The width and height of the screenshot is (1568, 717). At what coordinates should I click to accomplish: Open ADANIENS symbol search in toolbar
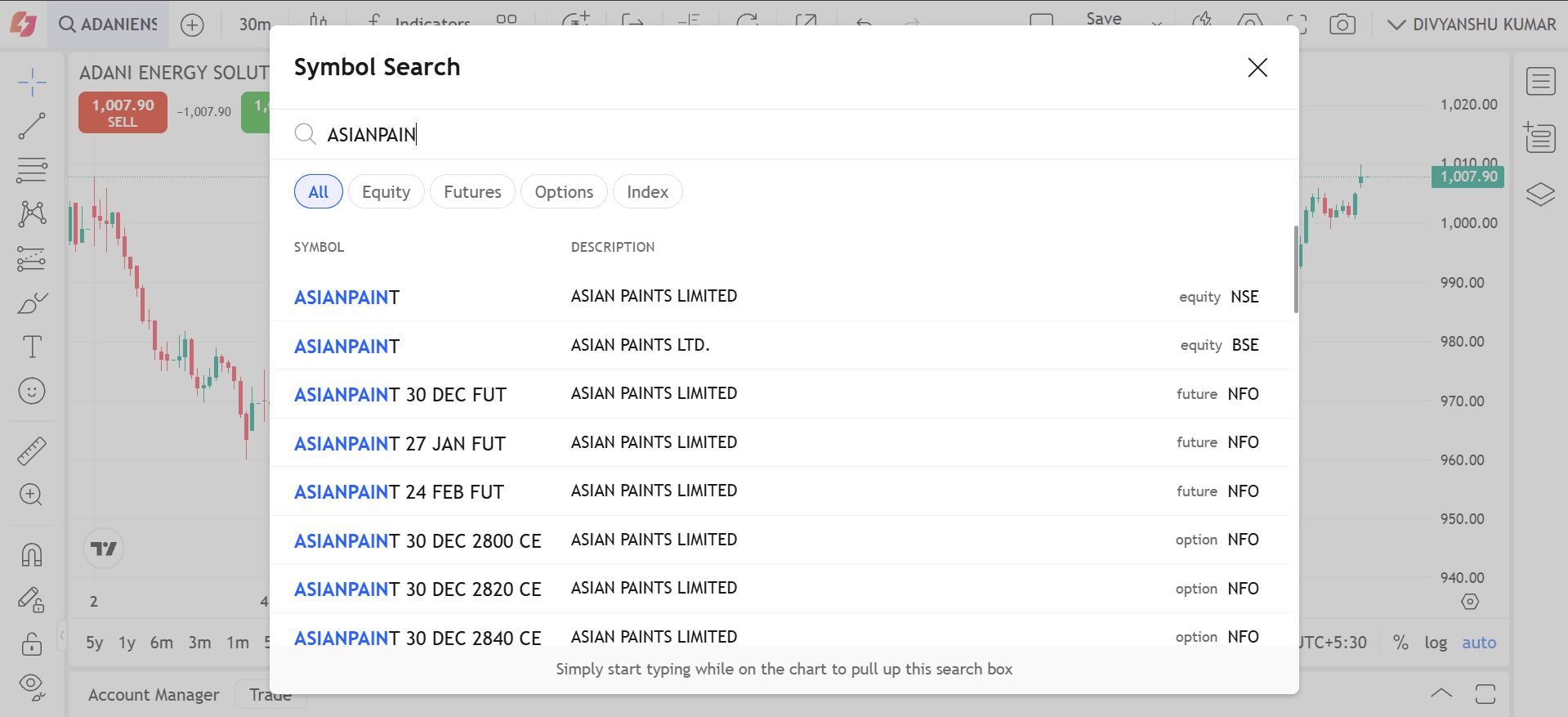pyautogui.click(x=108, y=25)
